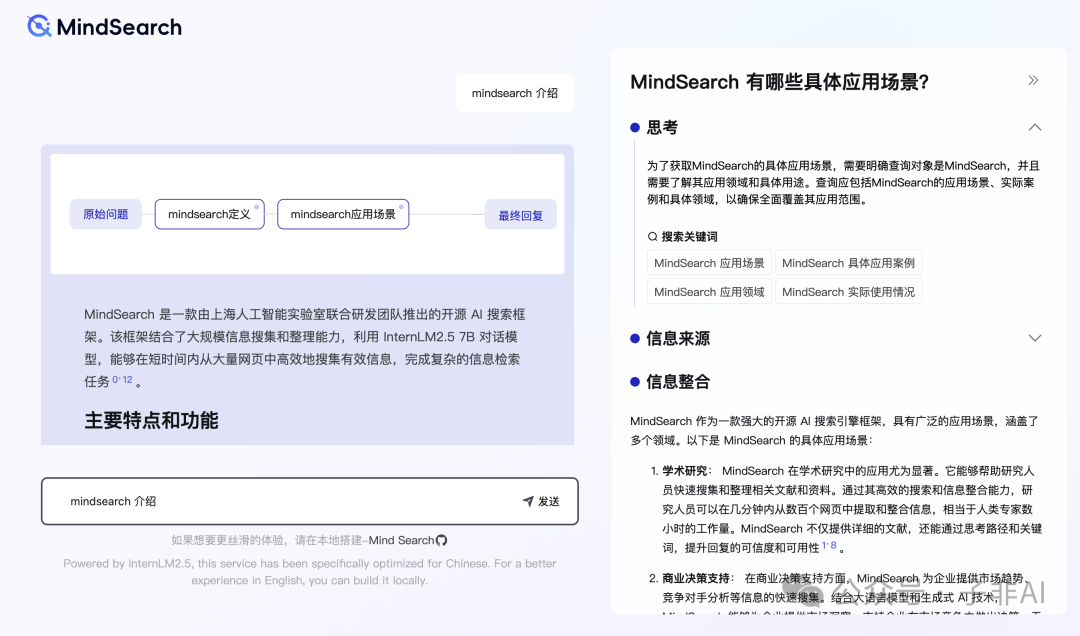Image resolution: width=1080 pixels, height=636 pixels.
Task: Select the 原始问题 node
Action: click(105, 214)
